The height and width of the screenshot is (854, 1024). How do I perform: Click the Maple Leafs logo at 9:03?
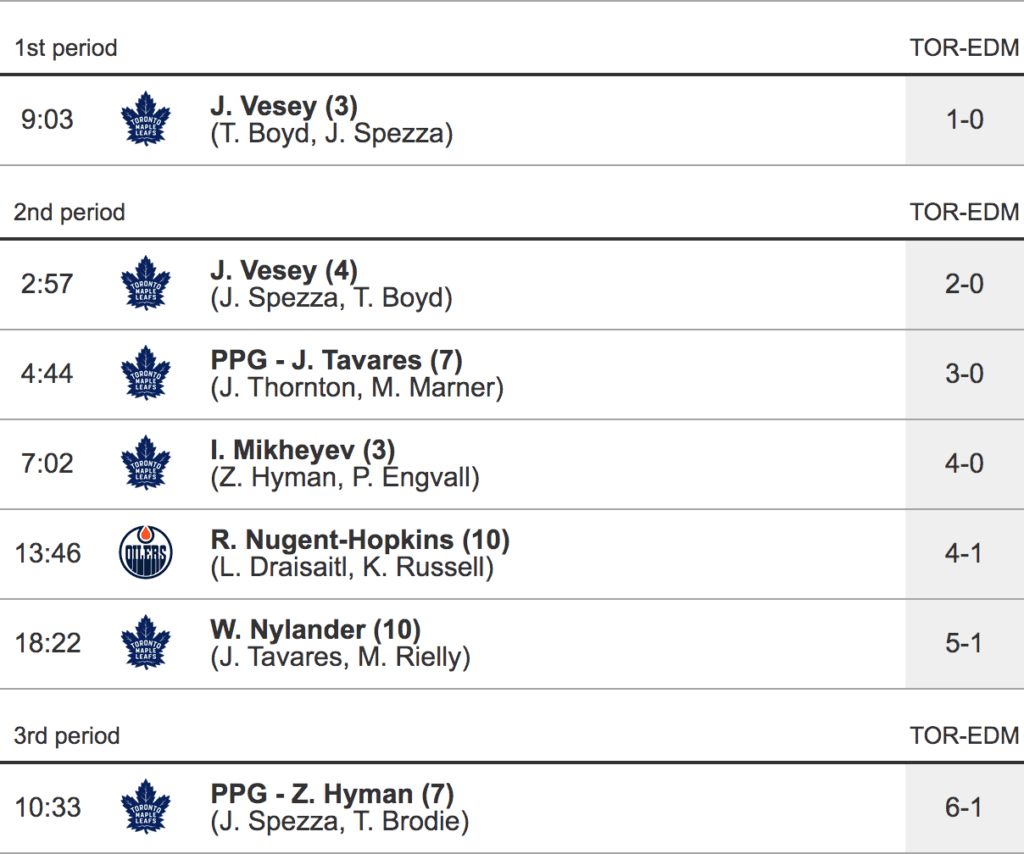pyautogui.click(x=145, y=120)
